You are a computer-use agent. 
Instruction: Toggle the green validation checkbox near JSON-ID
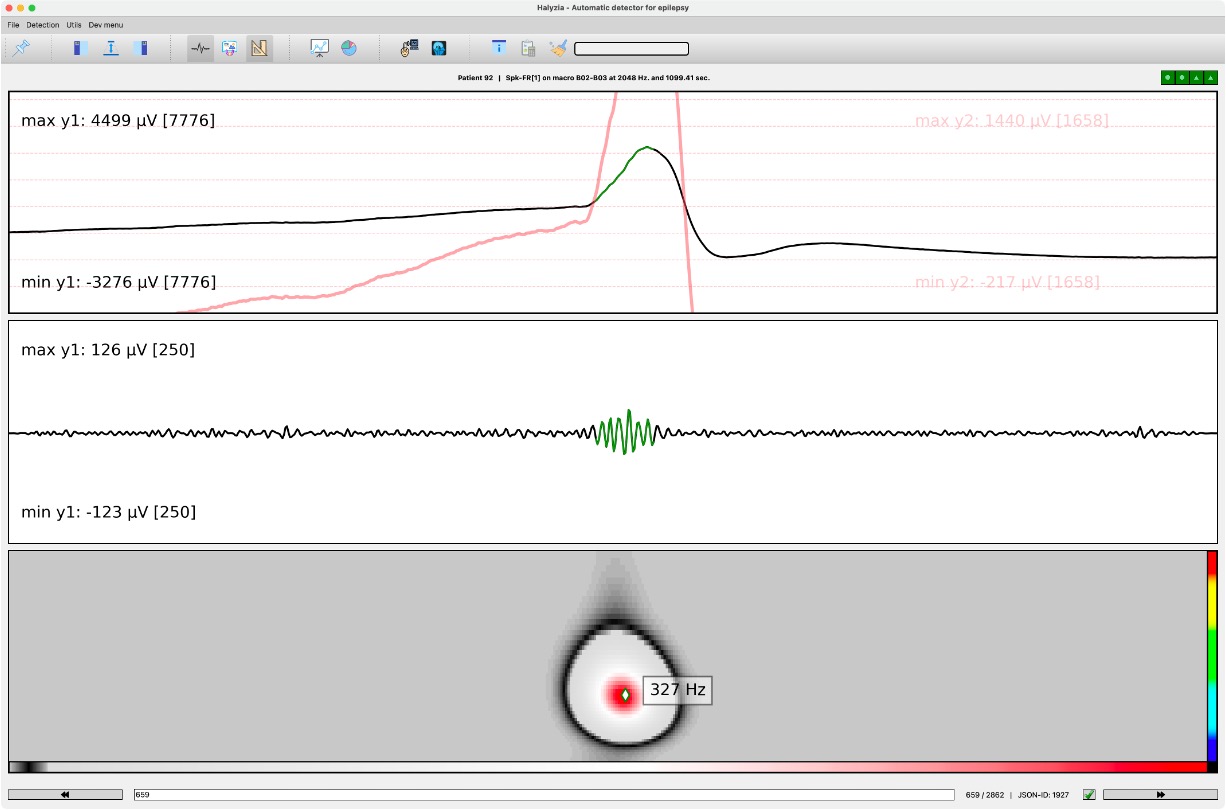1089,795
